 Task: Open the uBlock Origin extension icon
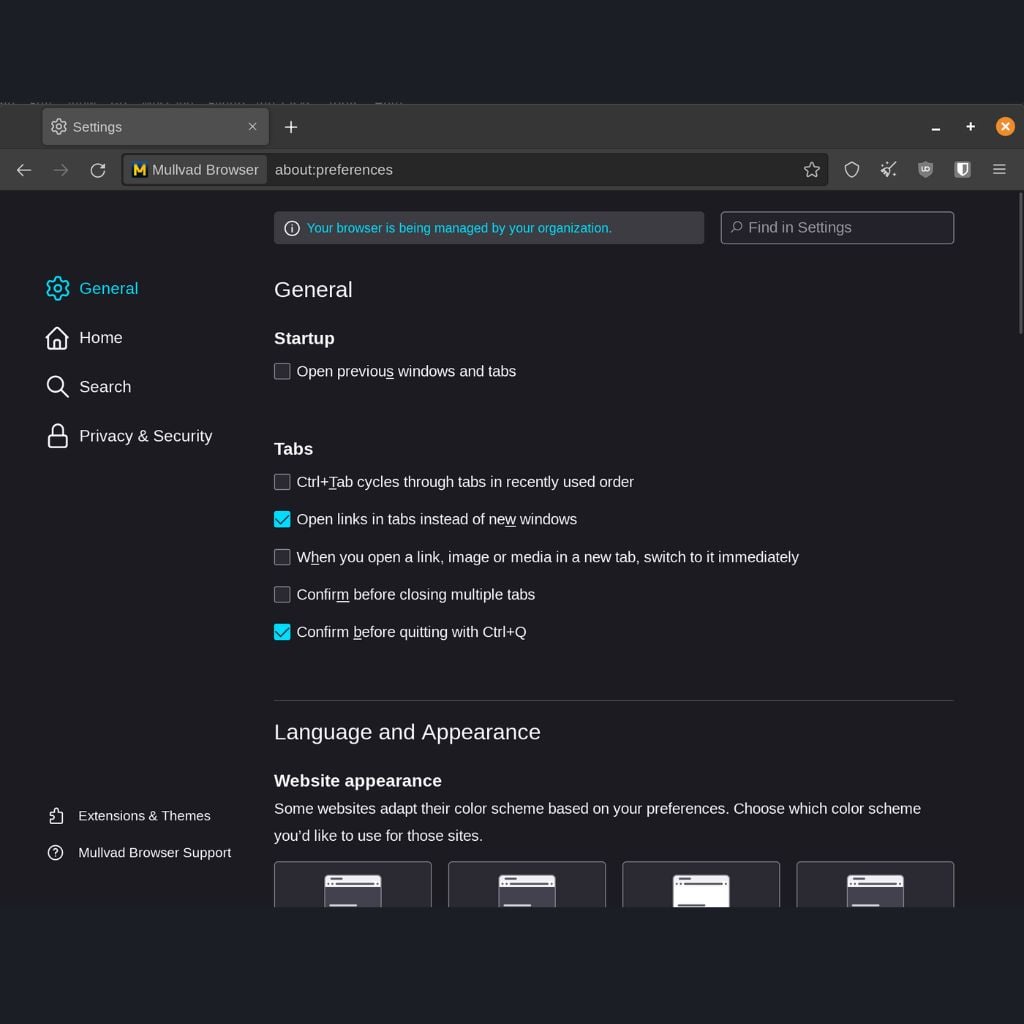tap(925, 170)
